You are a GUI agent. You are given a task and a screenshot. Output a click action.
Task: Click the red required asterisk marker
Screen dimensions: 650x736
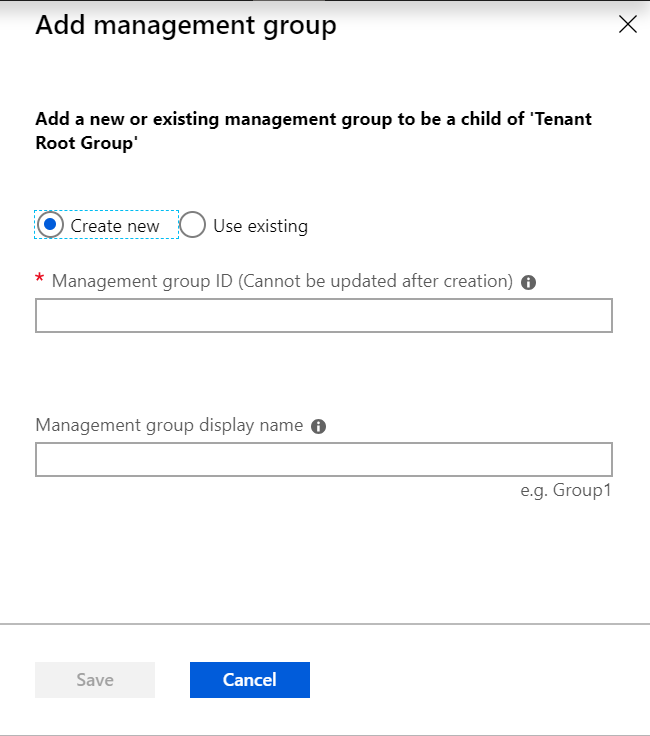click(40, 280)
